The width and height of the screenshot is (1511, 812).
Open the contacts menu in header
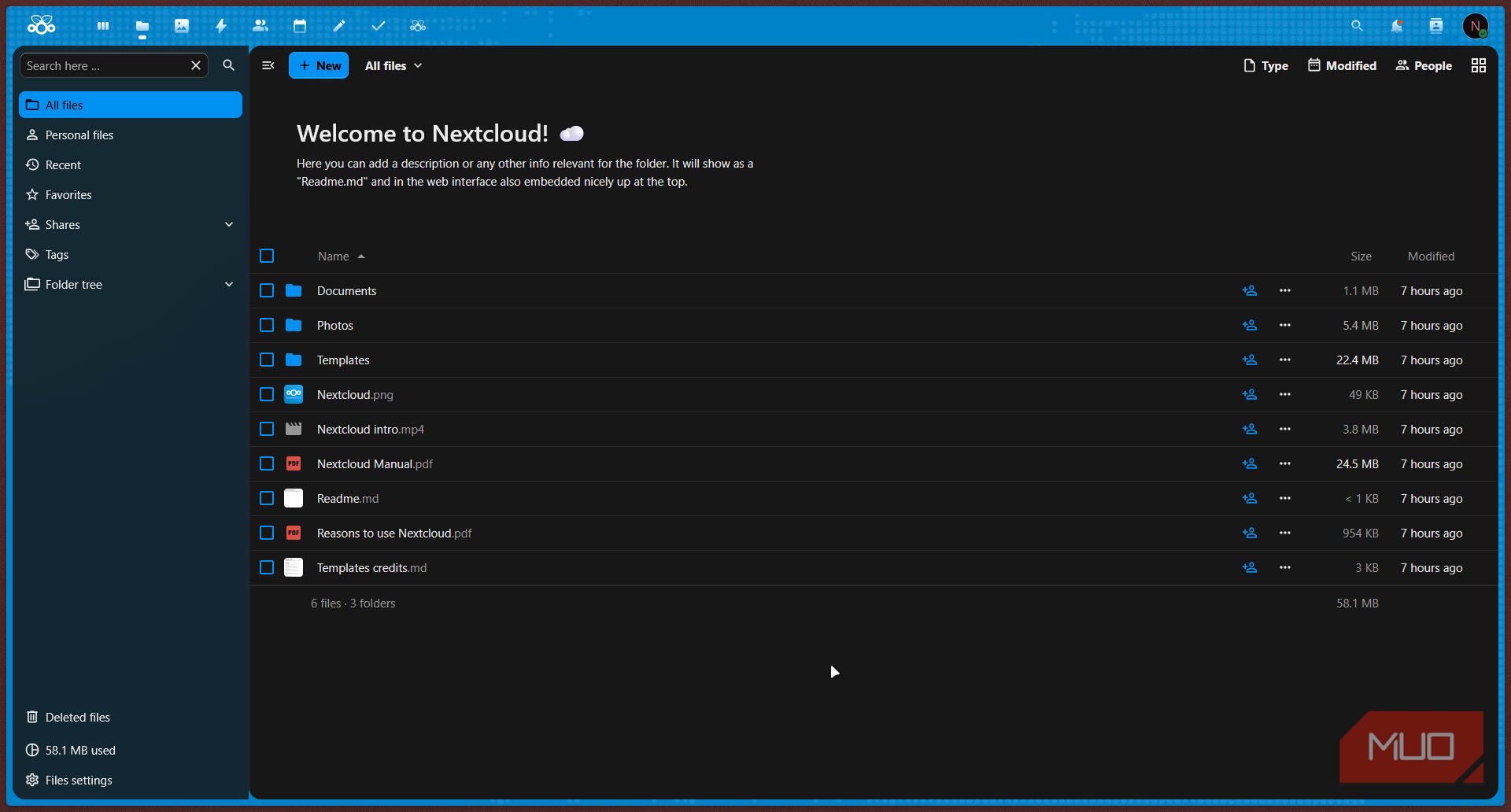[x=1436, y=26]
